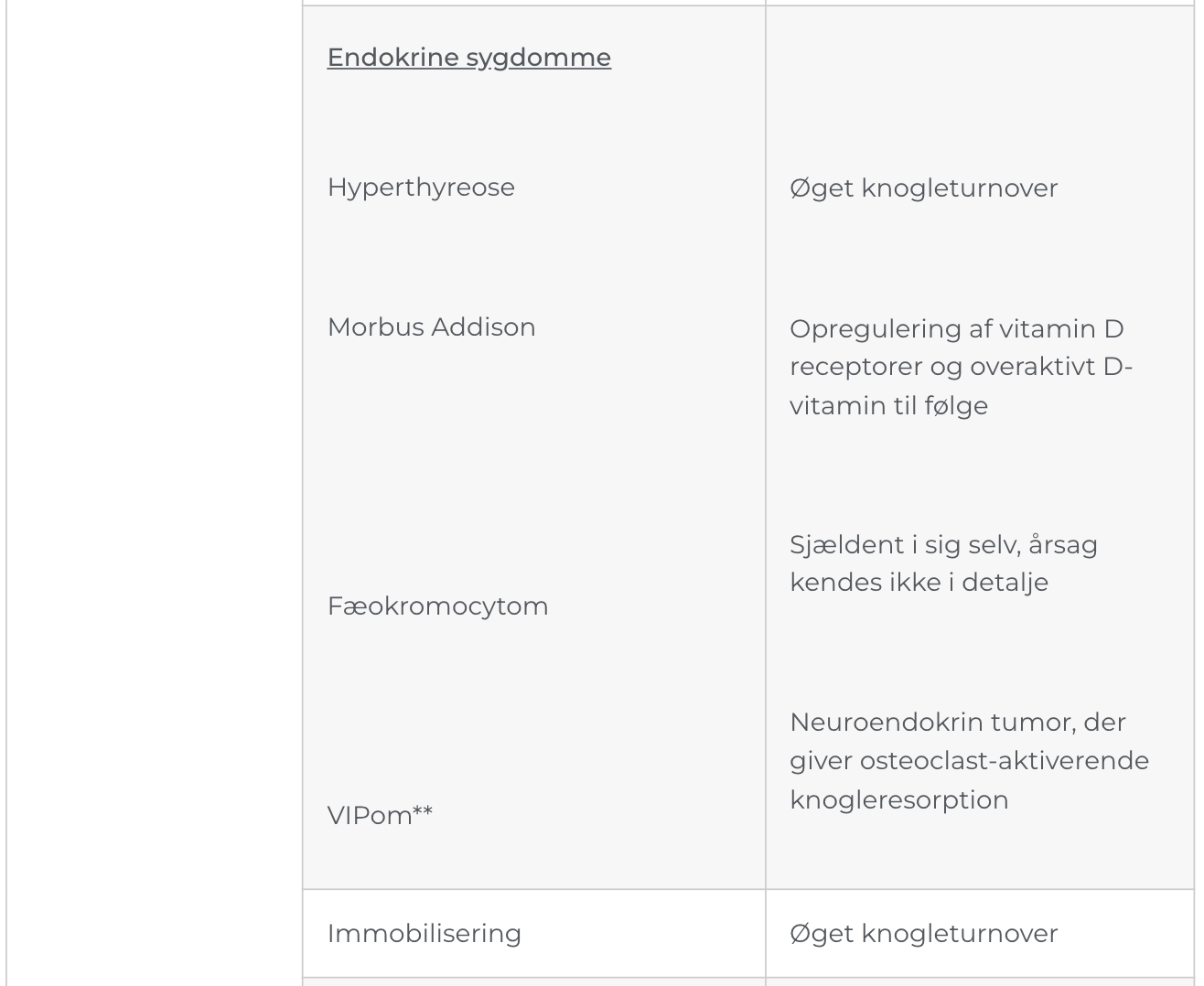The width and height of the screenshot is (1204, 986).
Task: Click the VIPom** entry
Action: click(380, 815)
